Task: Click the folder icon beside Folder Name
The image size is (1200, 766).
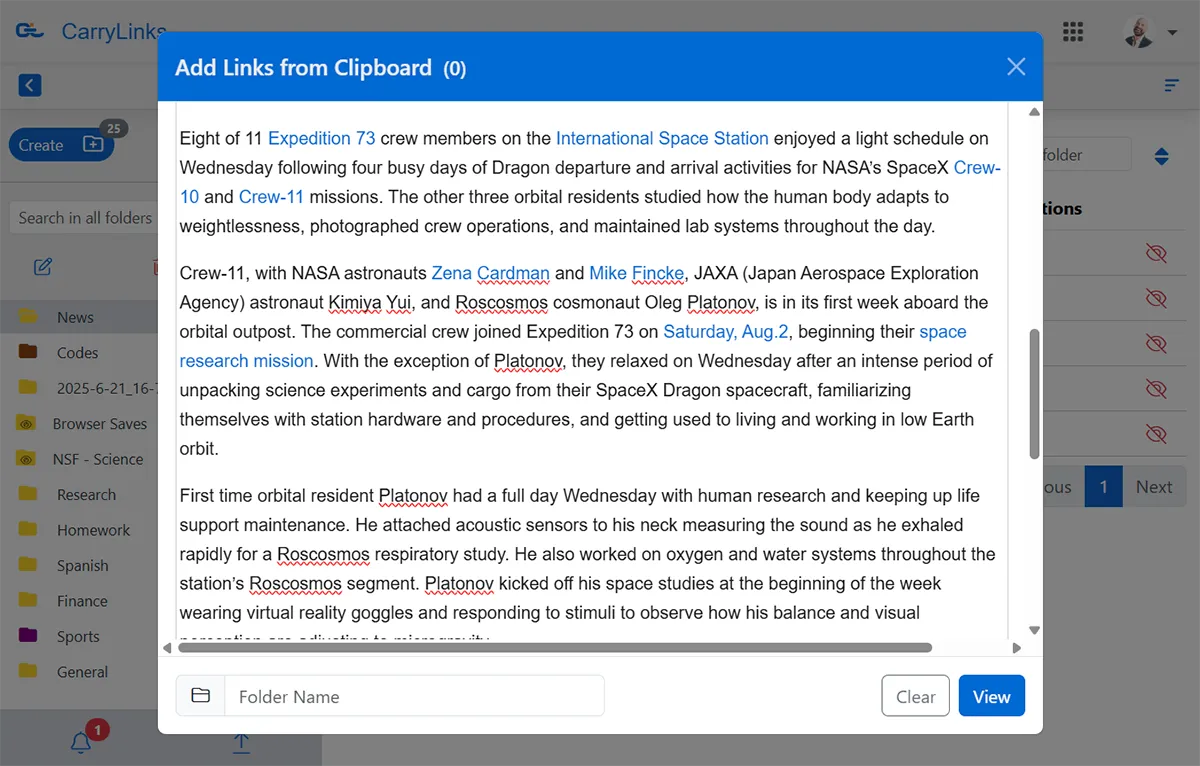Action: (201, 696)
